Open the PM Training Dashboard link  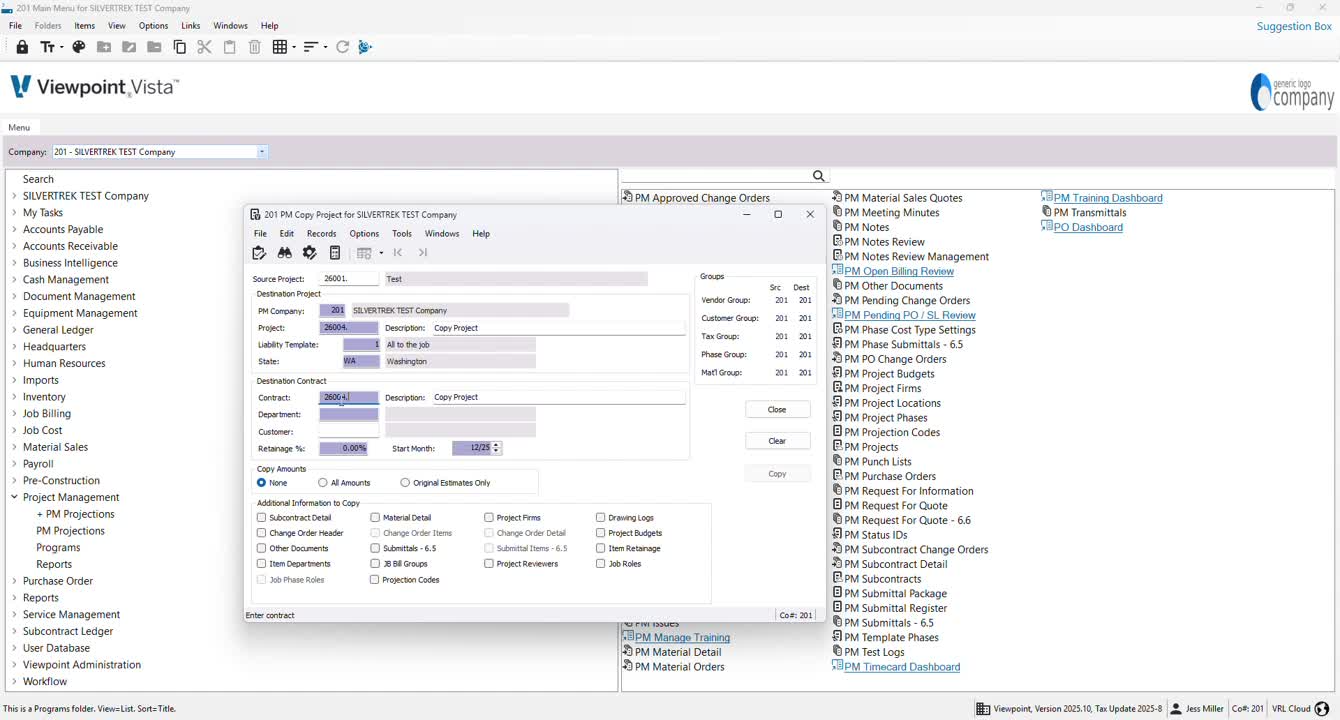point(1108,198)
